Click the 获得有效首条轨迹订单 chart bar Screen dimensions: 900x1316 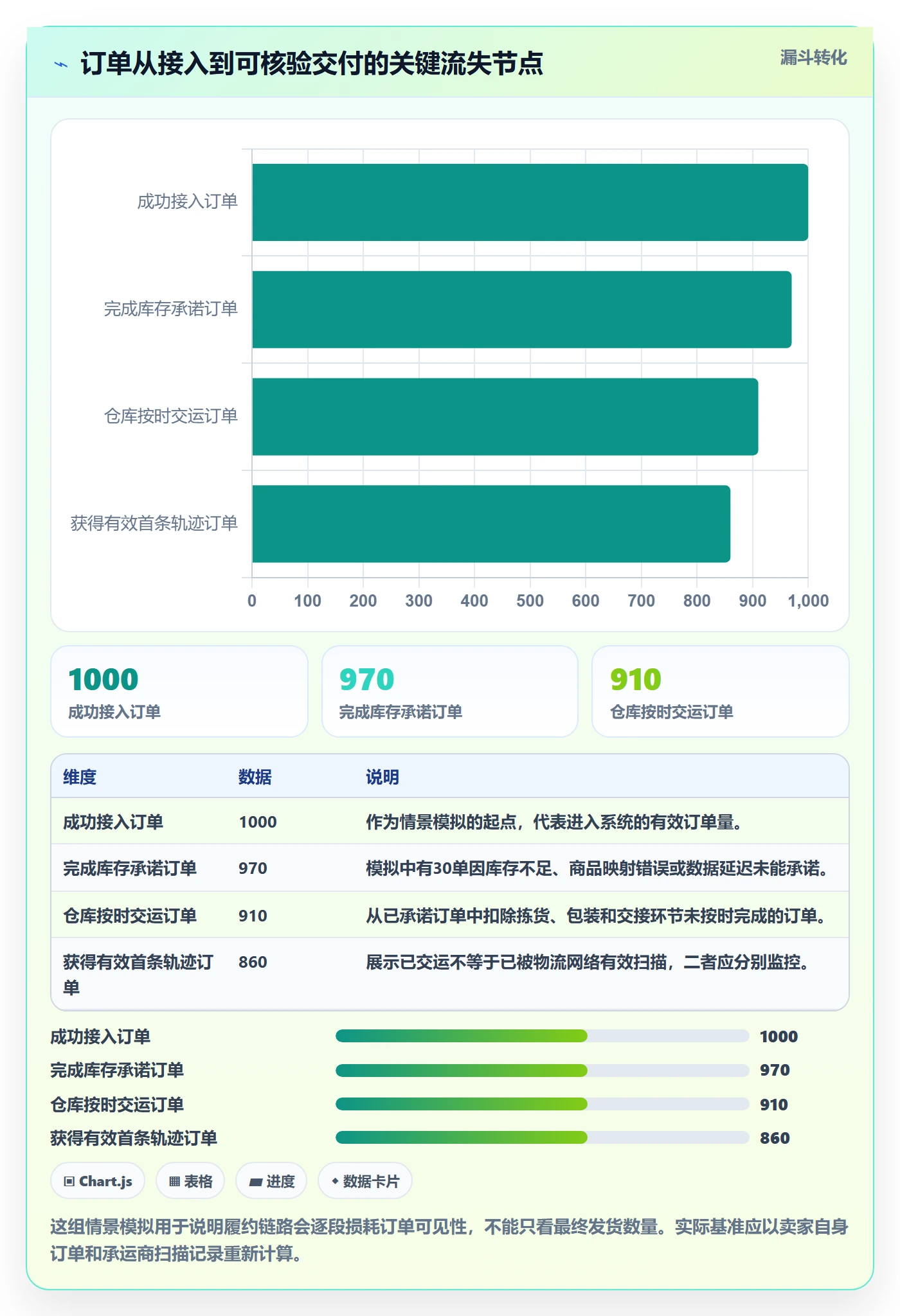point(491,524)
